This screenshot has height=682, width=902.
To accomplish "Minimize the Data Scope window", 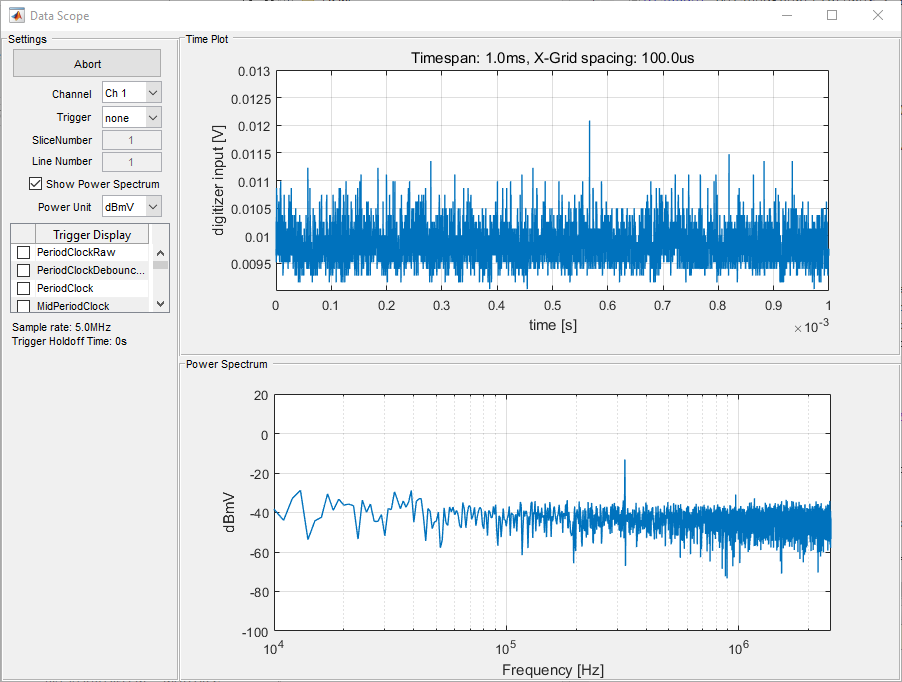I will click(x=786, y=15).
